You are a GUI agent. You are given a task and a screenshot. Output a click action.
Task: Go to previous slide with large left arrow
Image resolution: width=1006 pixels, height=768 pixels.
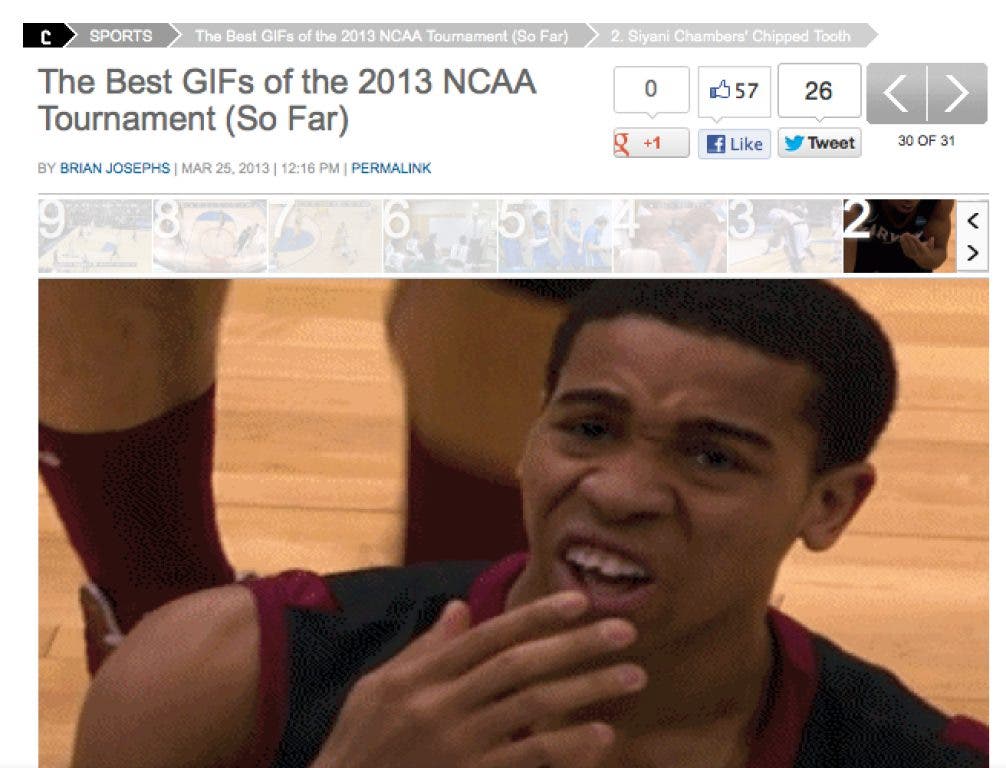point(896,94)
